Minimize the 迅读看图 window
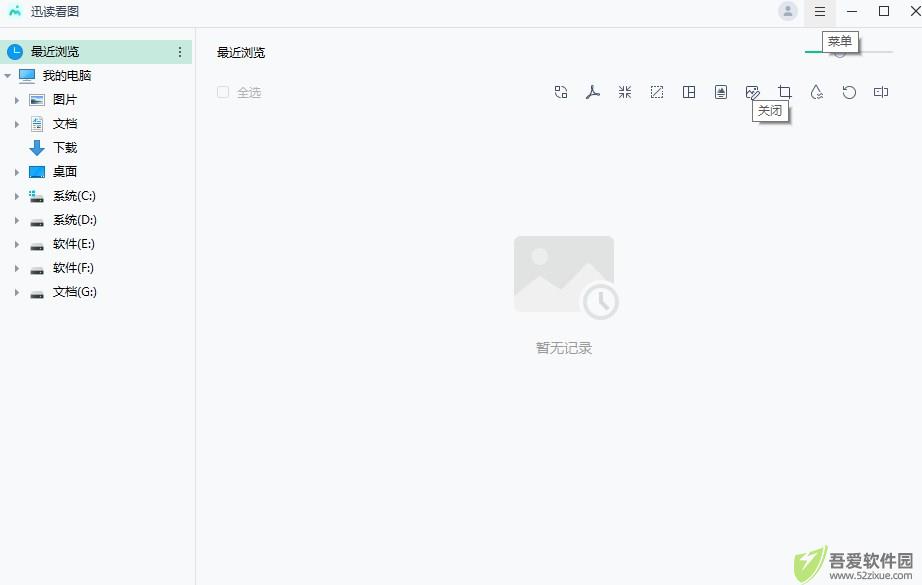 coord(851,12)
